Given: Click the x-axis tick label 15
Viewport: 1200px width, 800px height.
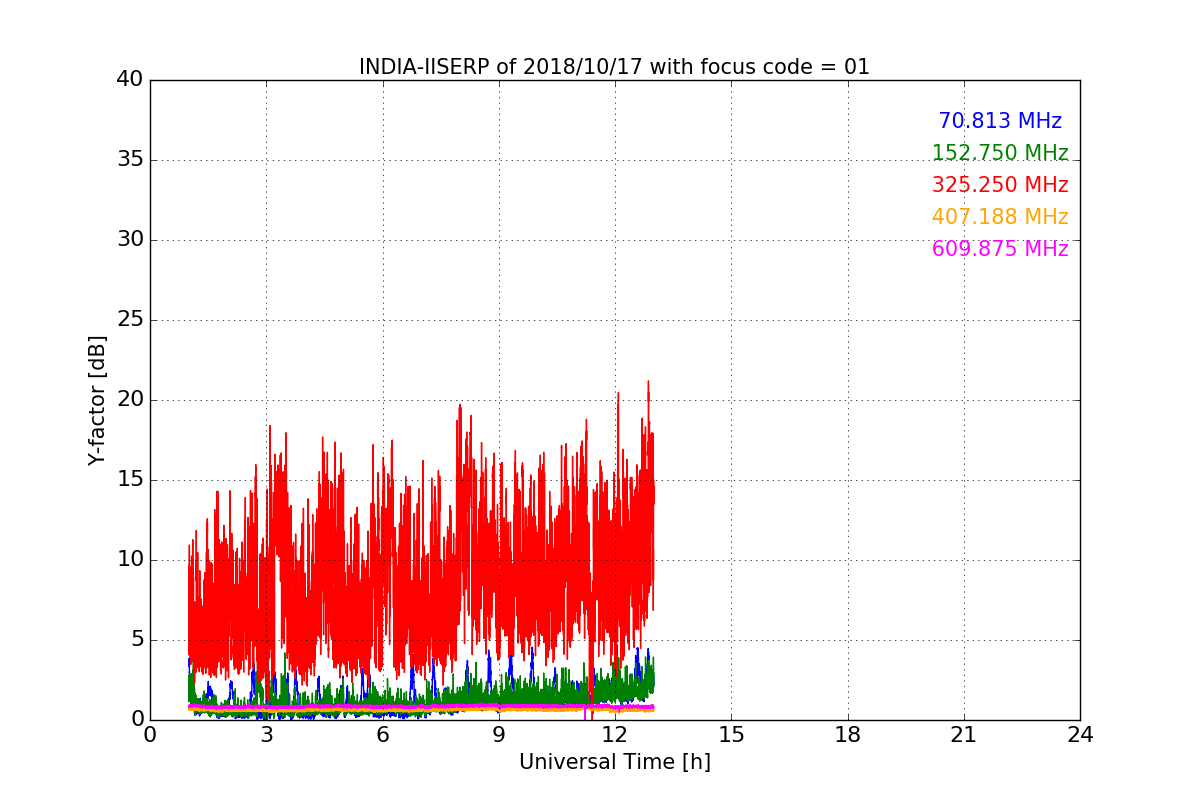Looking at the screenshot, I should 731,734.
